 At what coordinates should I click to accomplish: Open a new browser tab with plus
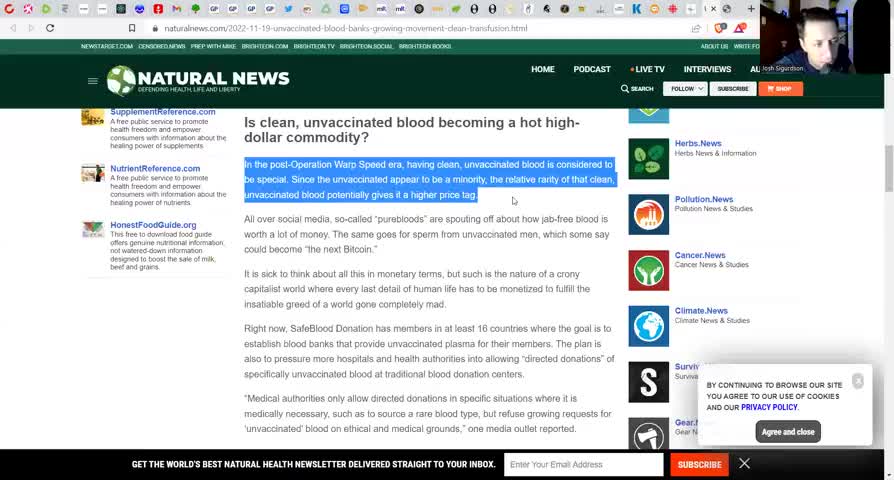(751, 9)
